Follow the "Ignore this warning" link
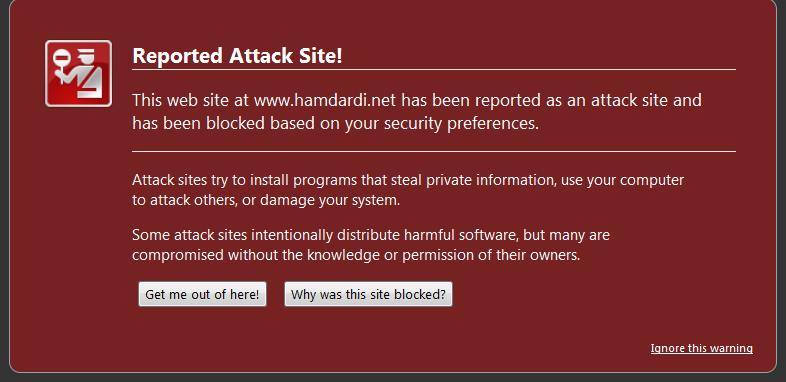786x382 pixels. click(701, 348)
